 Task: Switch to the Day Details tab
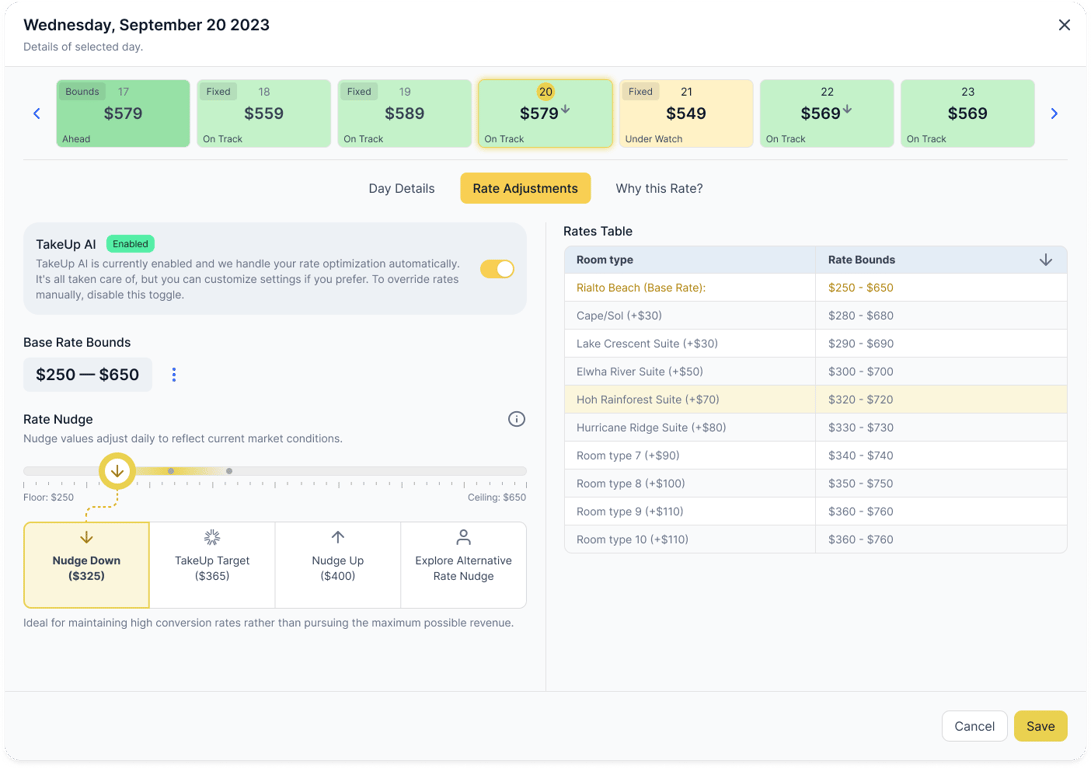401,188
